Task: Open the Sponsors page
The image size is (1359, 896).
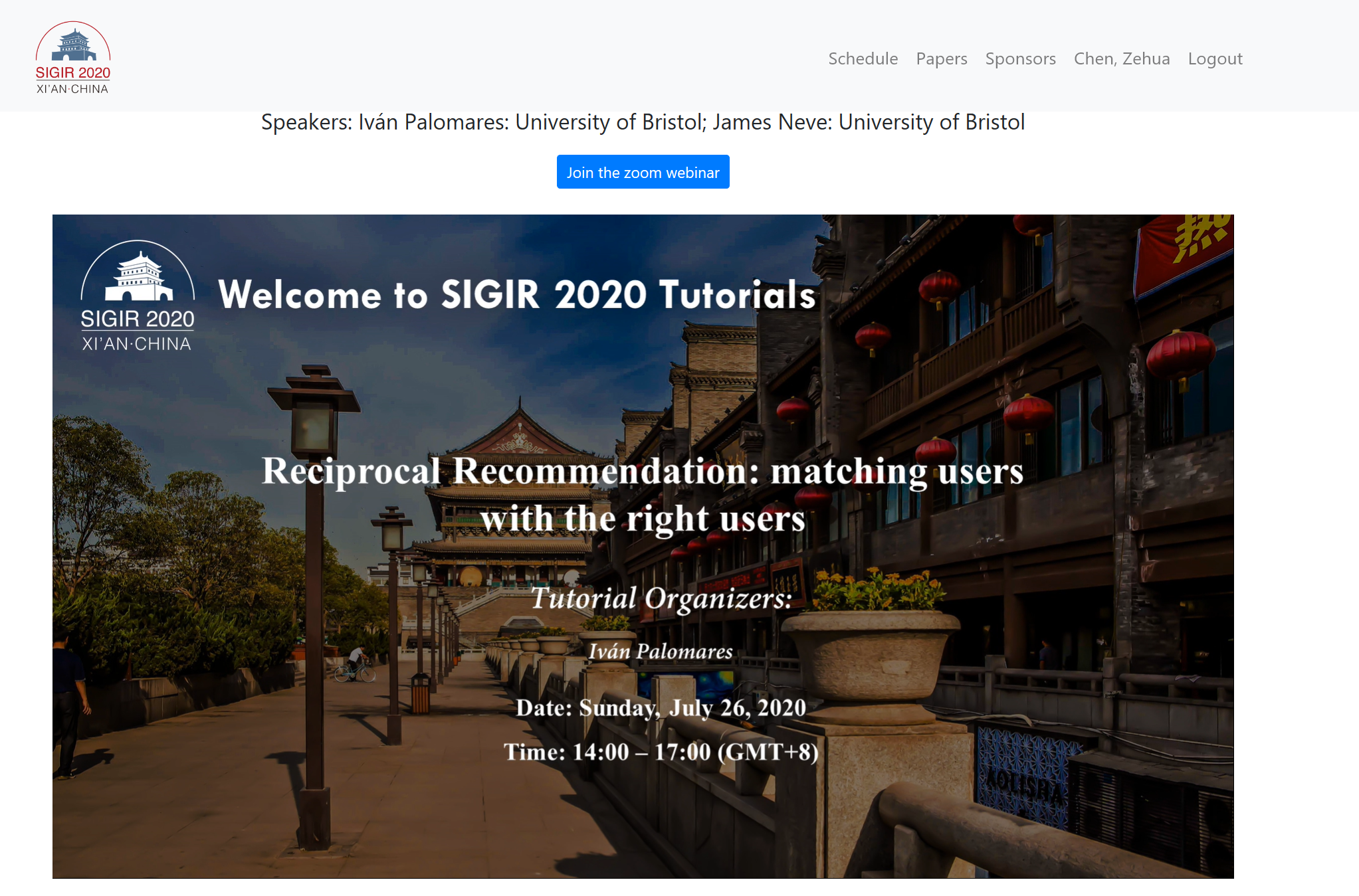Action: 1020,58
